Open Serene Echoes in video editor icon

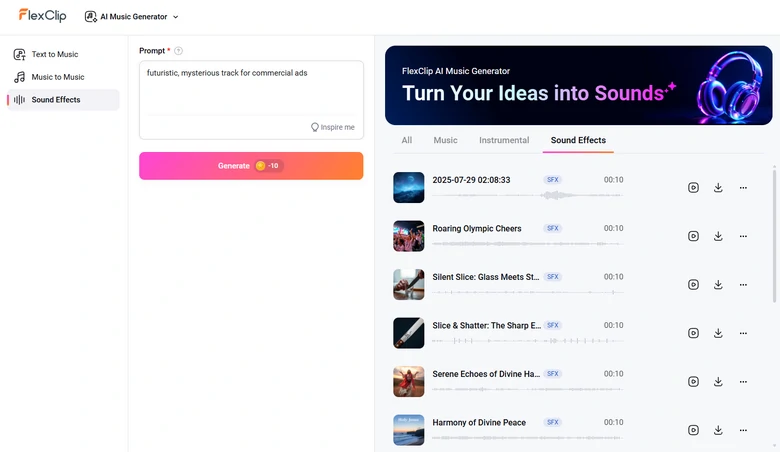[x=693, y=381]
